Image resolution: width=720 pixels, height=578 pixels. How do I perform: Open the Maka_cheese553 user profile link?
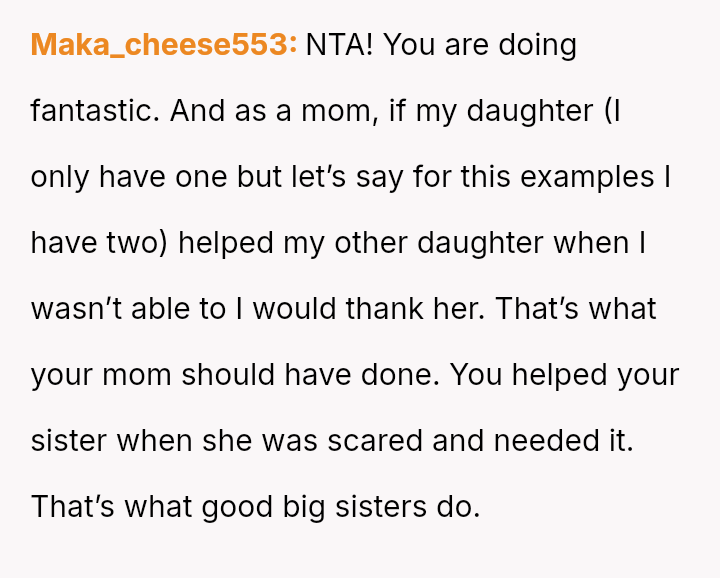point(164,45)
